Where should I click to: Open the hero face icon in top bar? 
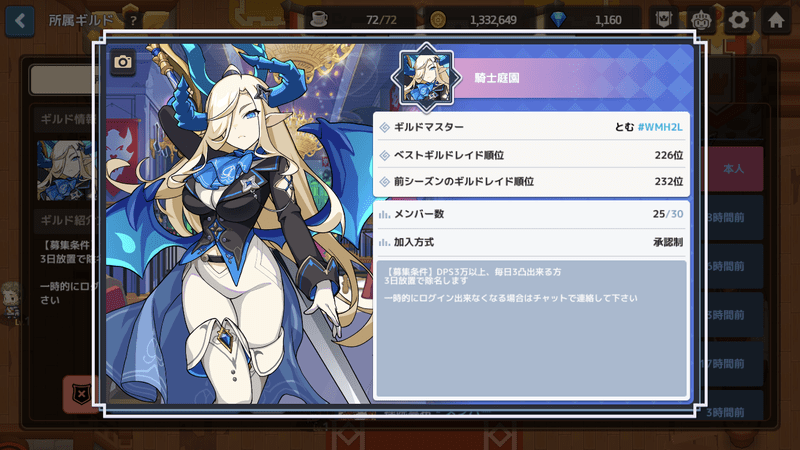(701, 20)
